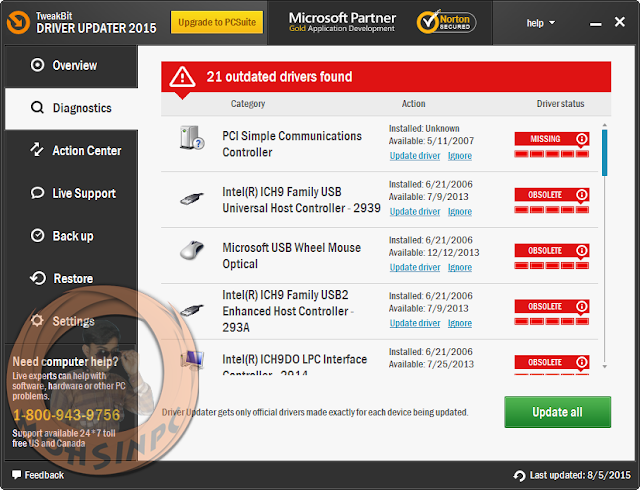Switch to the Back up section
The image size is (640, 490).
(71, 236)
